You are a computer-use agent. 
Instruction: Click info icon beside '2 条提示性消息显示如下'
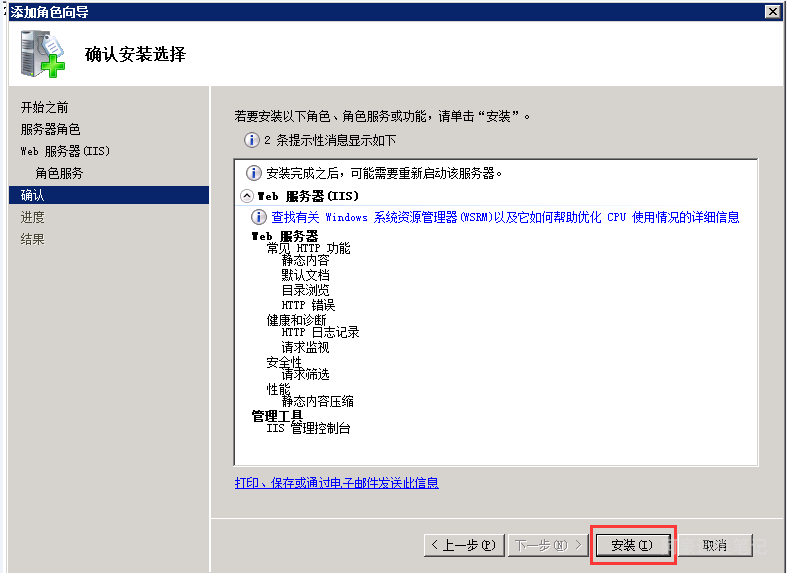252,140
